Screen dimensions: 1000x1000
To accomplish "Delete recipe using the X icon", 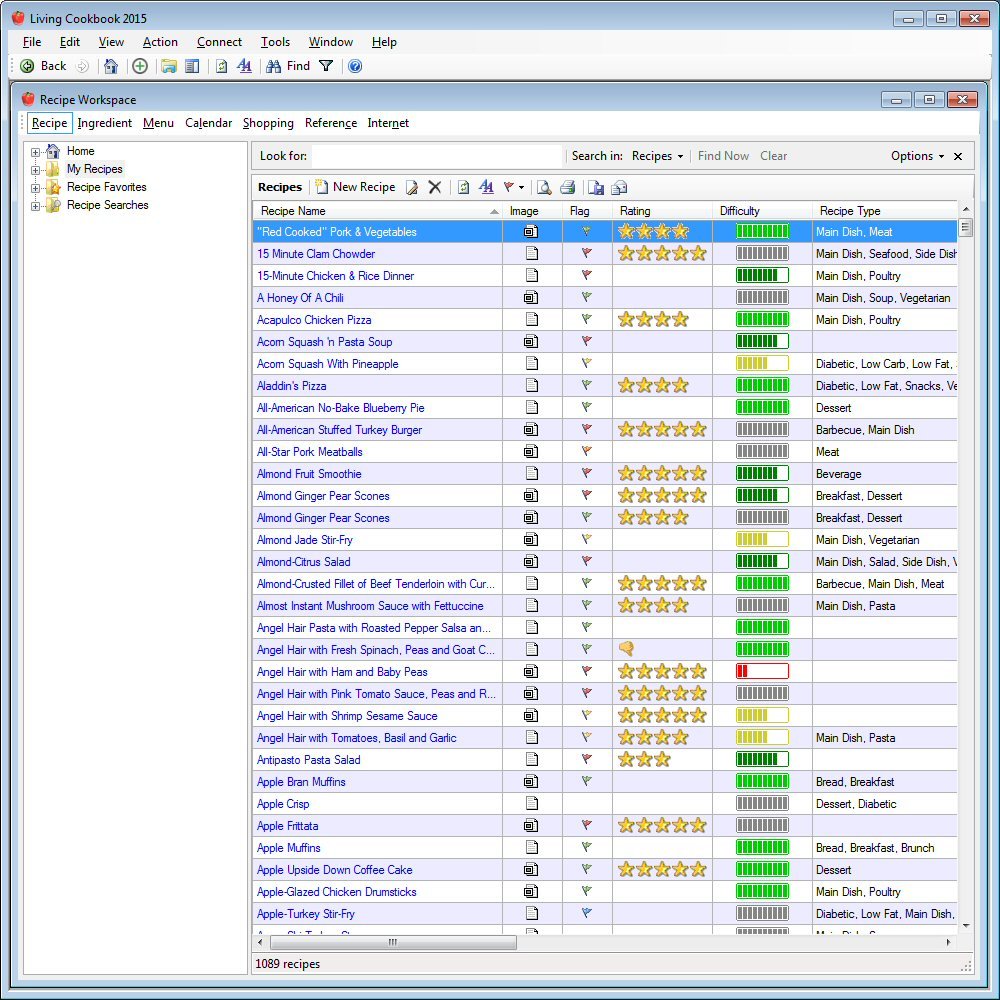I will (435, 187).
